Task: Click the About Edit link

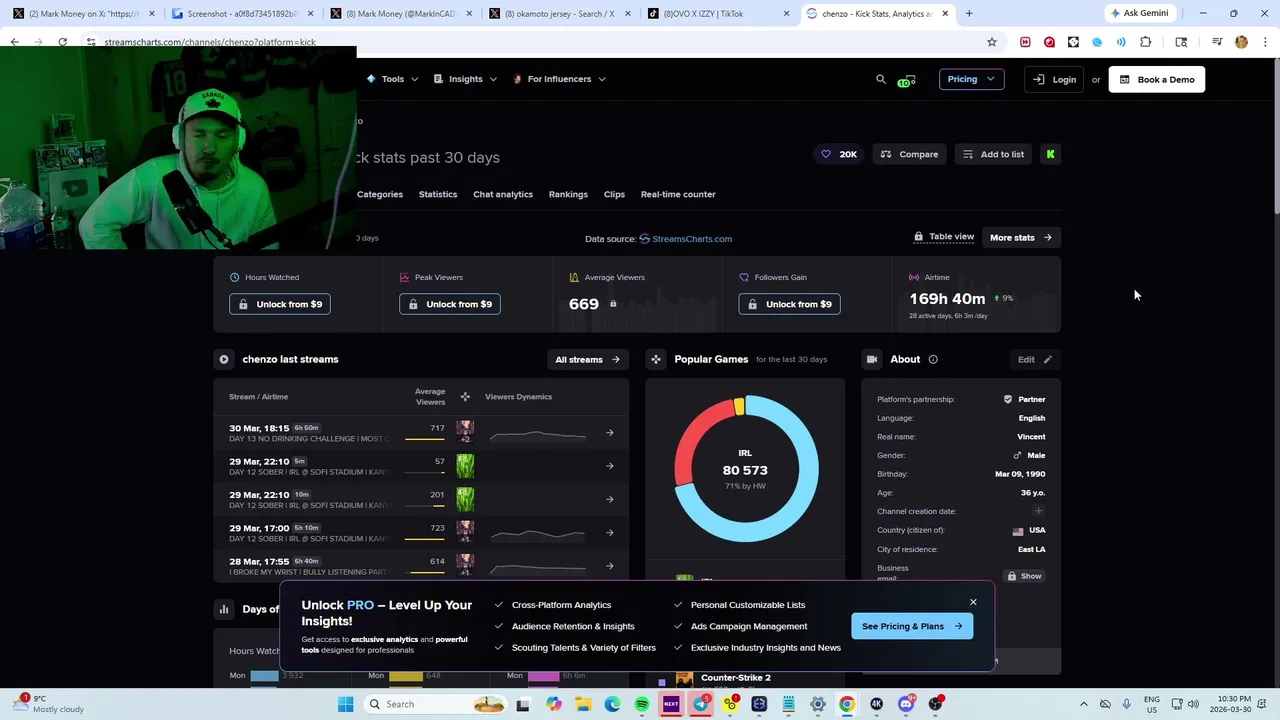Action: click(1035, 359)
